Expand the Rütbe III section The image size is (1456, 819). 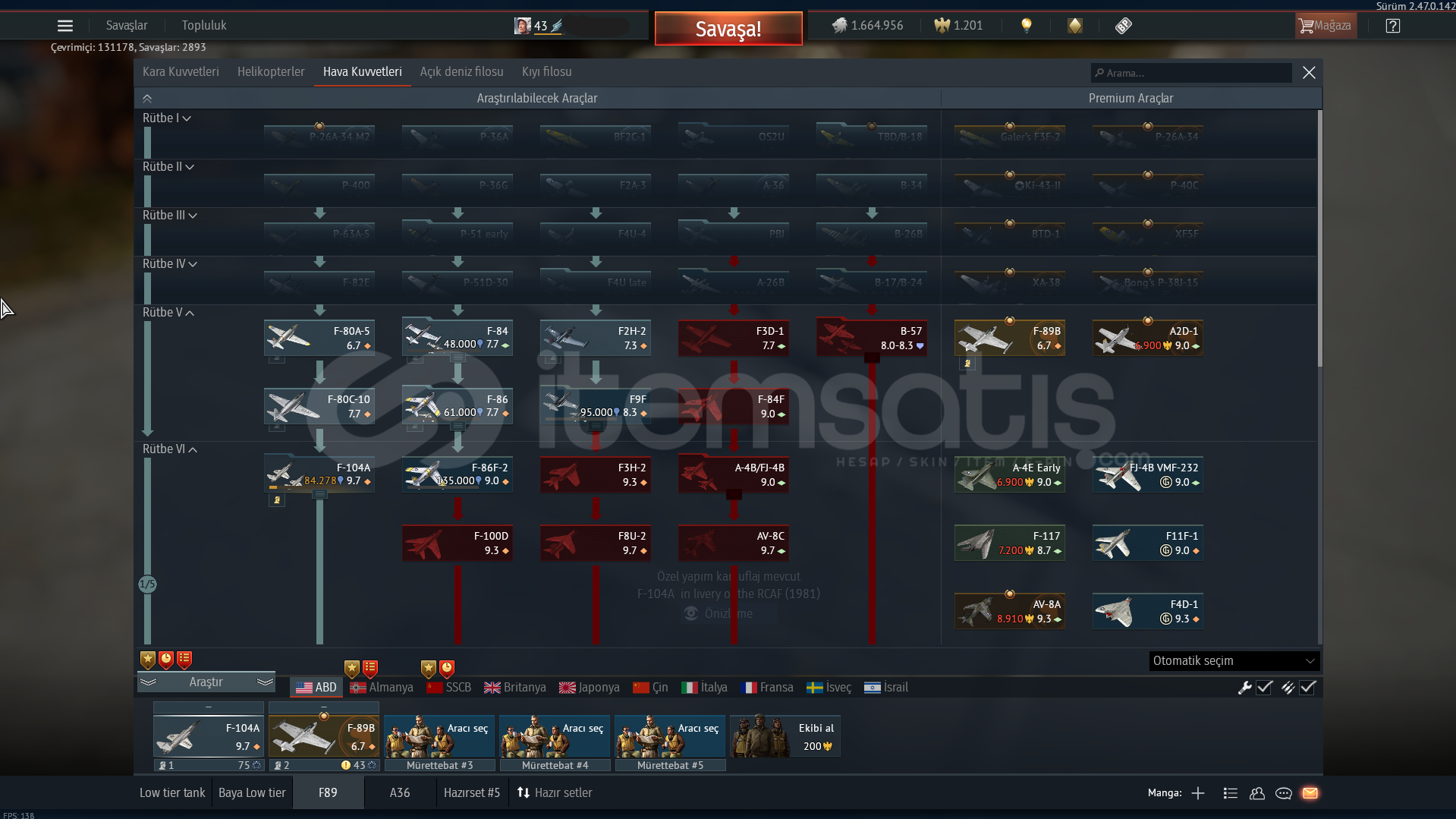170,216
